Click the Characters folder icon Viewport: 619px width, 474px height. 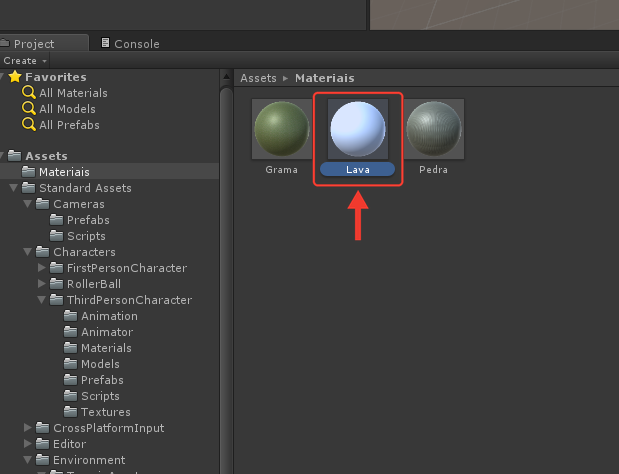click(x=43, y=251)
